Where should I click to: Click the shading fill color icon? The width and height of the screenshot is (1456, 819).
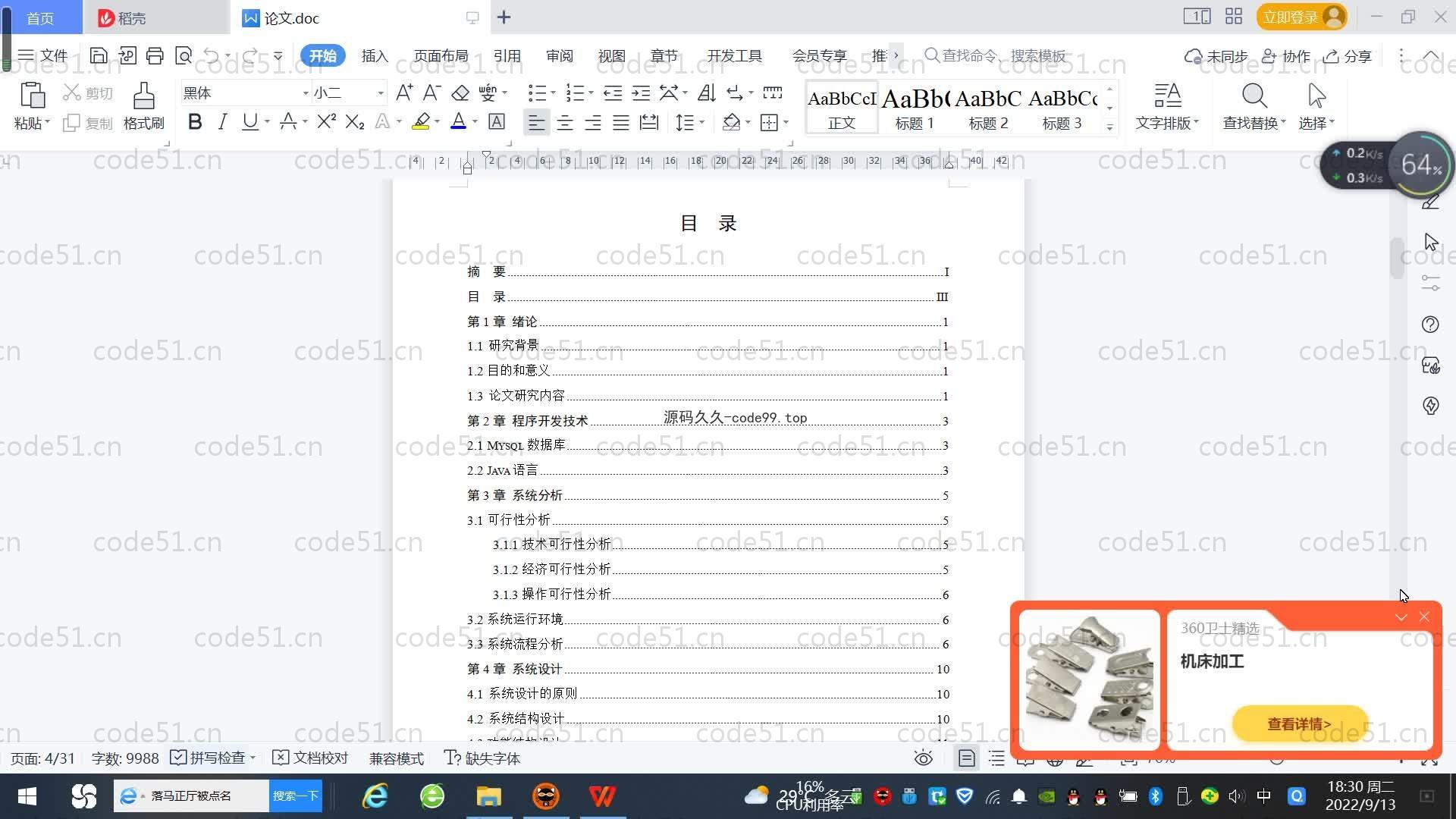pos(731,122)
